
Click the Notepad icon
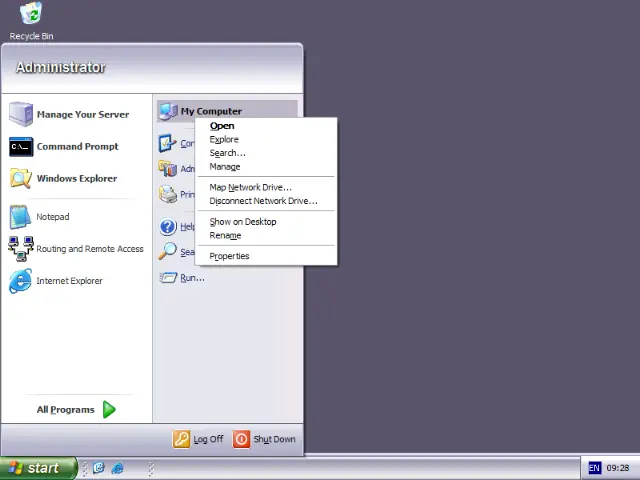(20, 217)
